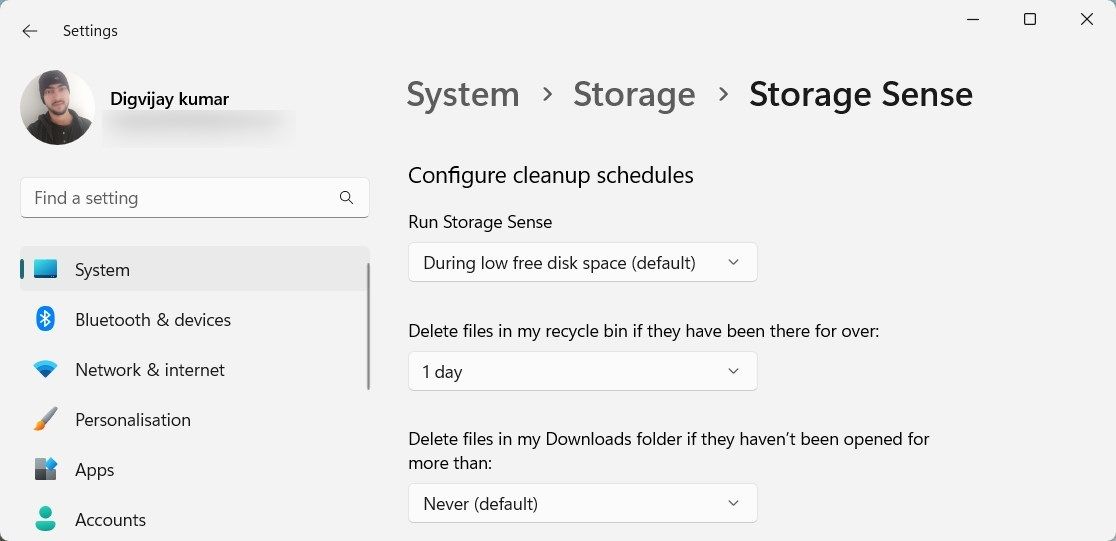This screenshot has height=541, width=1116.
Task: Open Network & internet settings
Action: click(195, 369)
